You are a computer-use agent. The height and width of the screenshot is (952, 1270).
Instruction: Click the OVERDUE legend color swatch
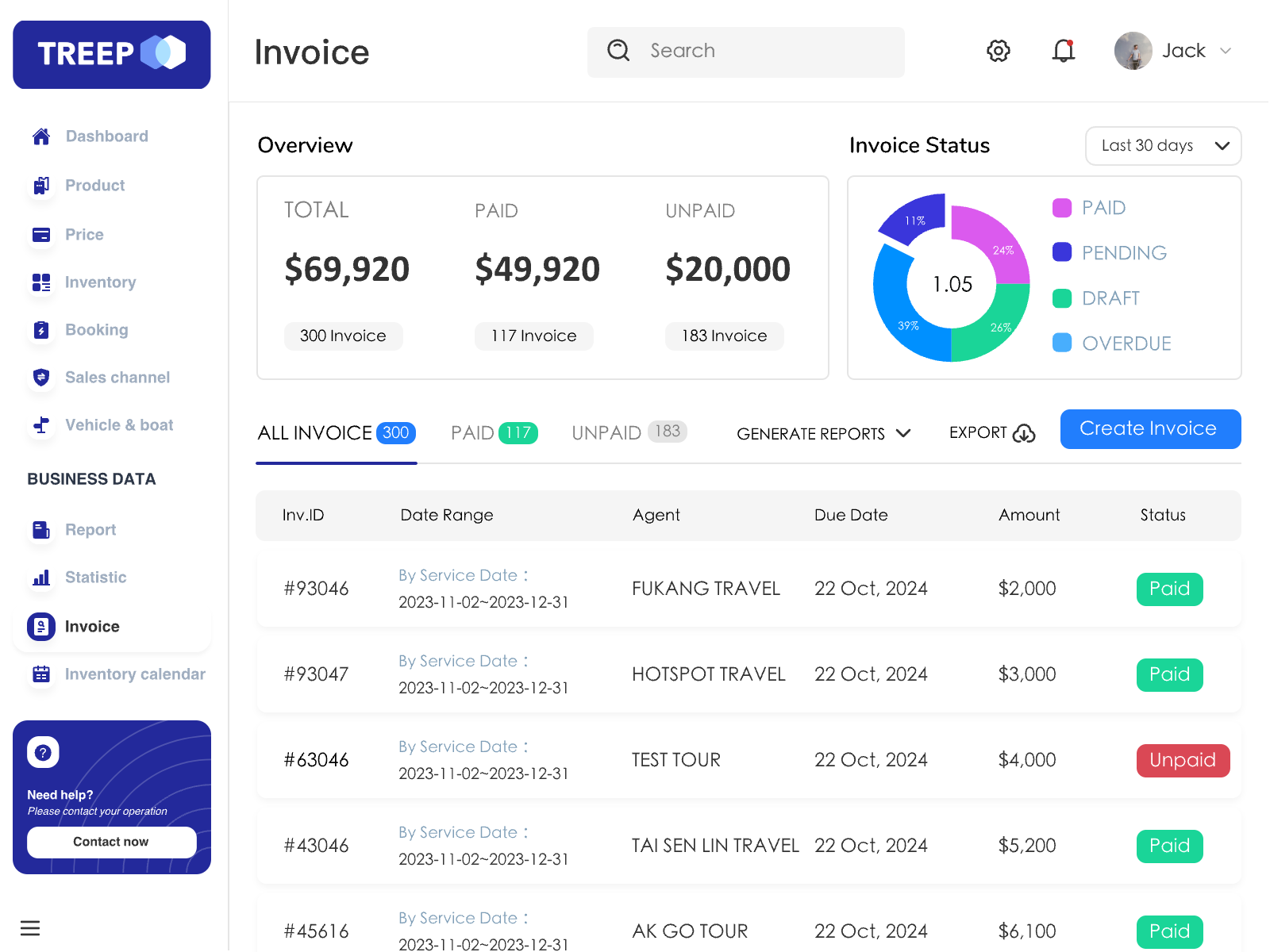coord(1062,343)
